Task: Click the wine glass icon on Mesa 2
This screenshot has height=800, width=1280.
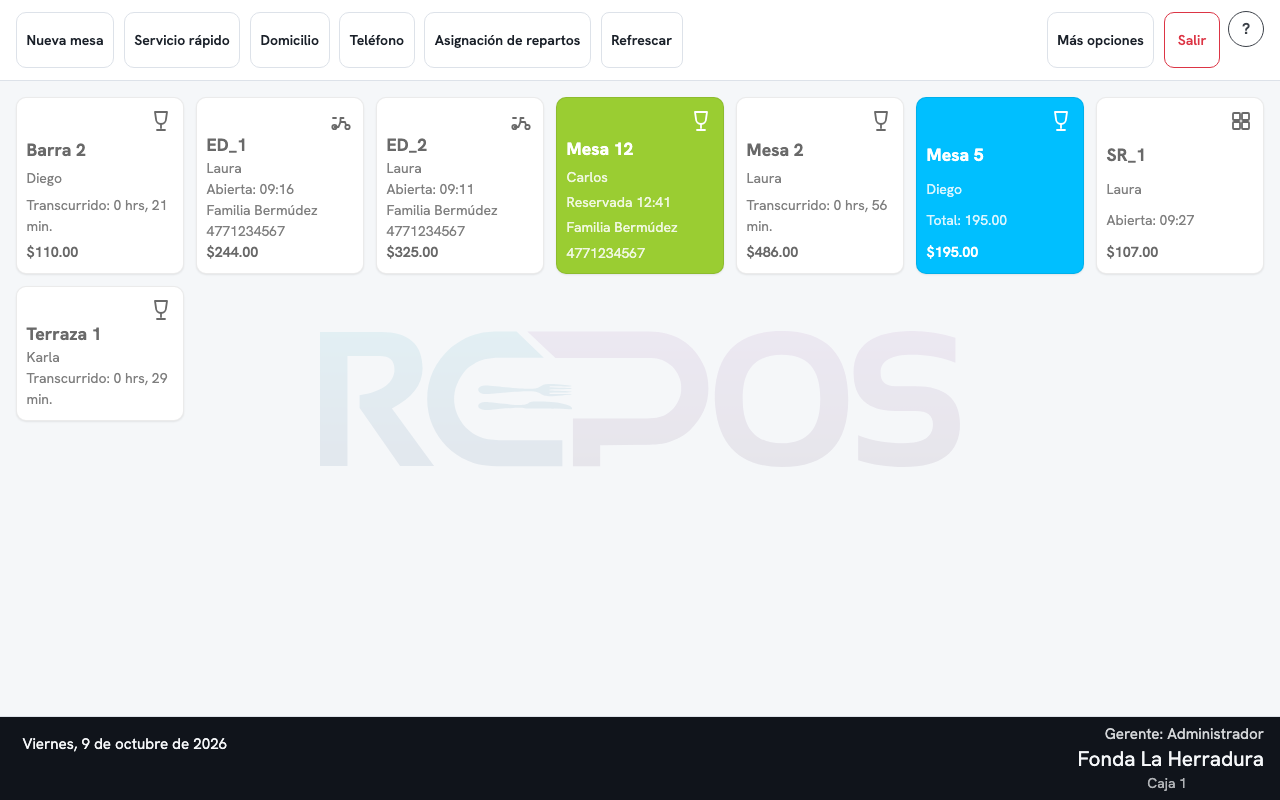Action: pyautogui.click(x=881, y=121)
